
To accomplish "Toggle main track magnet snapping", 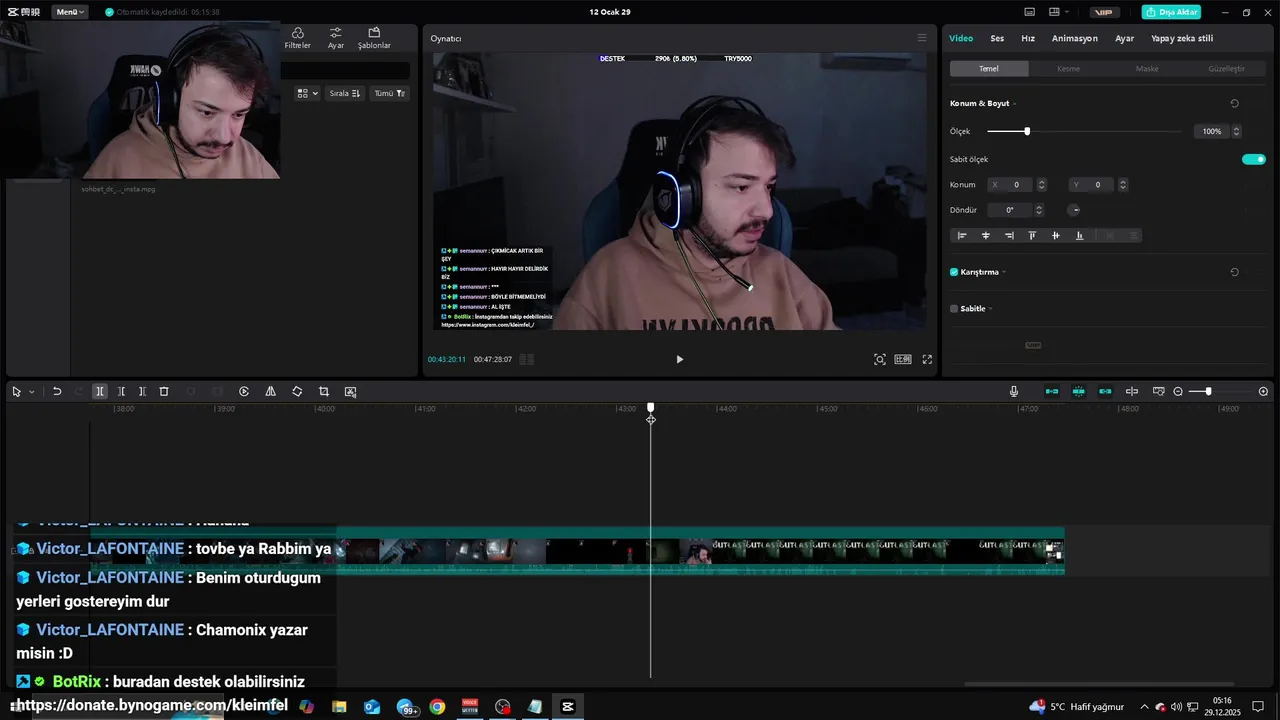I will [1052, 392].
